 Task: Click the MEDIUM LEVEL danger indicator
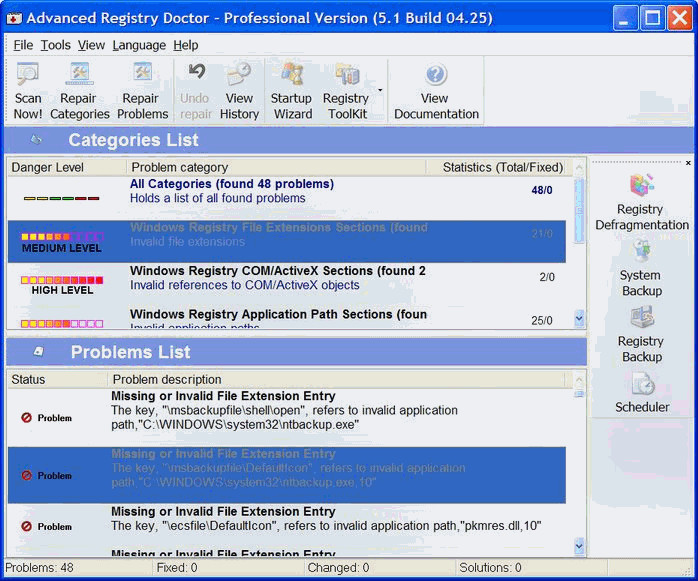[62, 242]
